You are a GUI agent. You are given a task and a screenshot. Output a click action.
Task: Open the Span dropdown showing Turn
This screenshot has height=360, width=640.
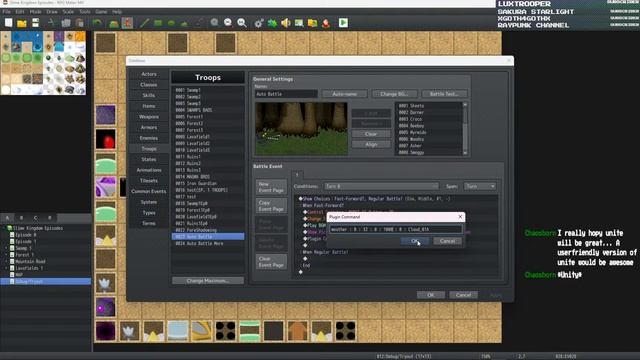(x=480, y=186)
